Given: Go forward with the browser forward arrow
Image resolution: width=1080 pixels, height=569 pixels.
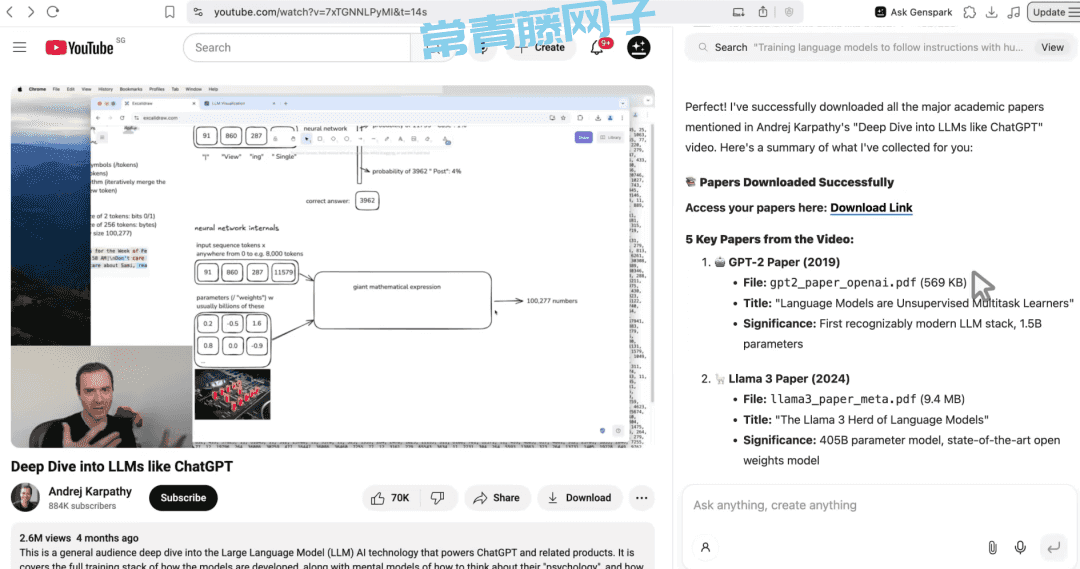Looking at the screenshot, I should (x=31, y=12).
